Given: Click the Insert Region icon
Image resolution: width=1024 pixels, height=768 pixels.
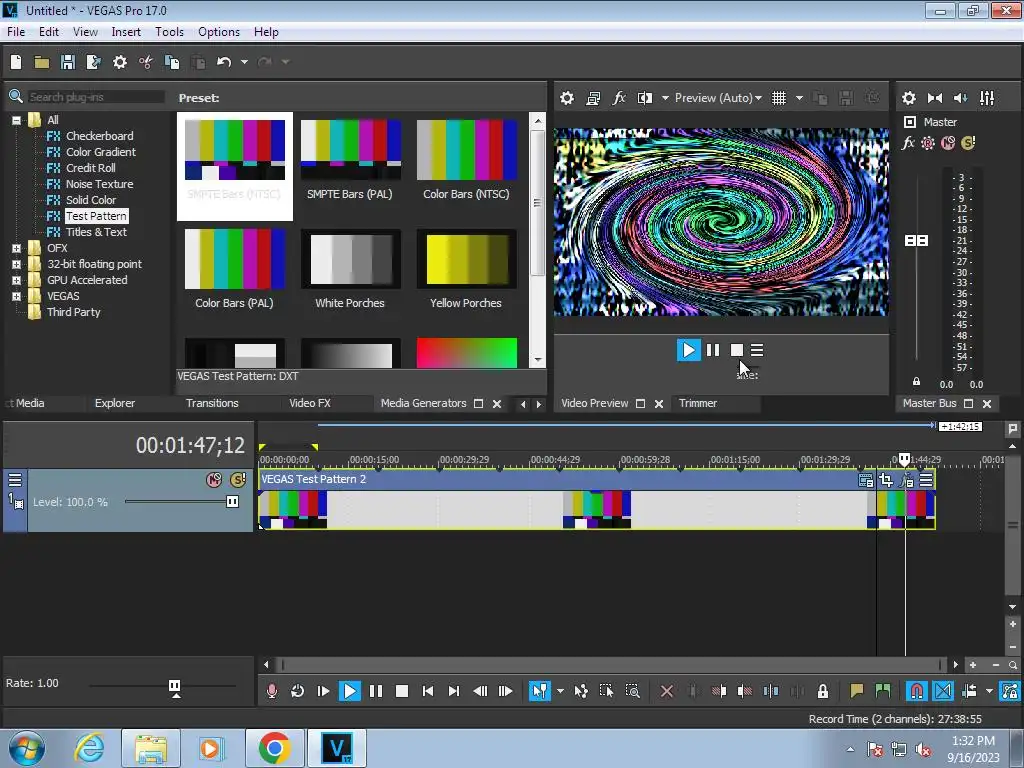Looking at the screenshot, I should pos(882,691).
